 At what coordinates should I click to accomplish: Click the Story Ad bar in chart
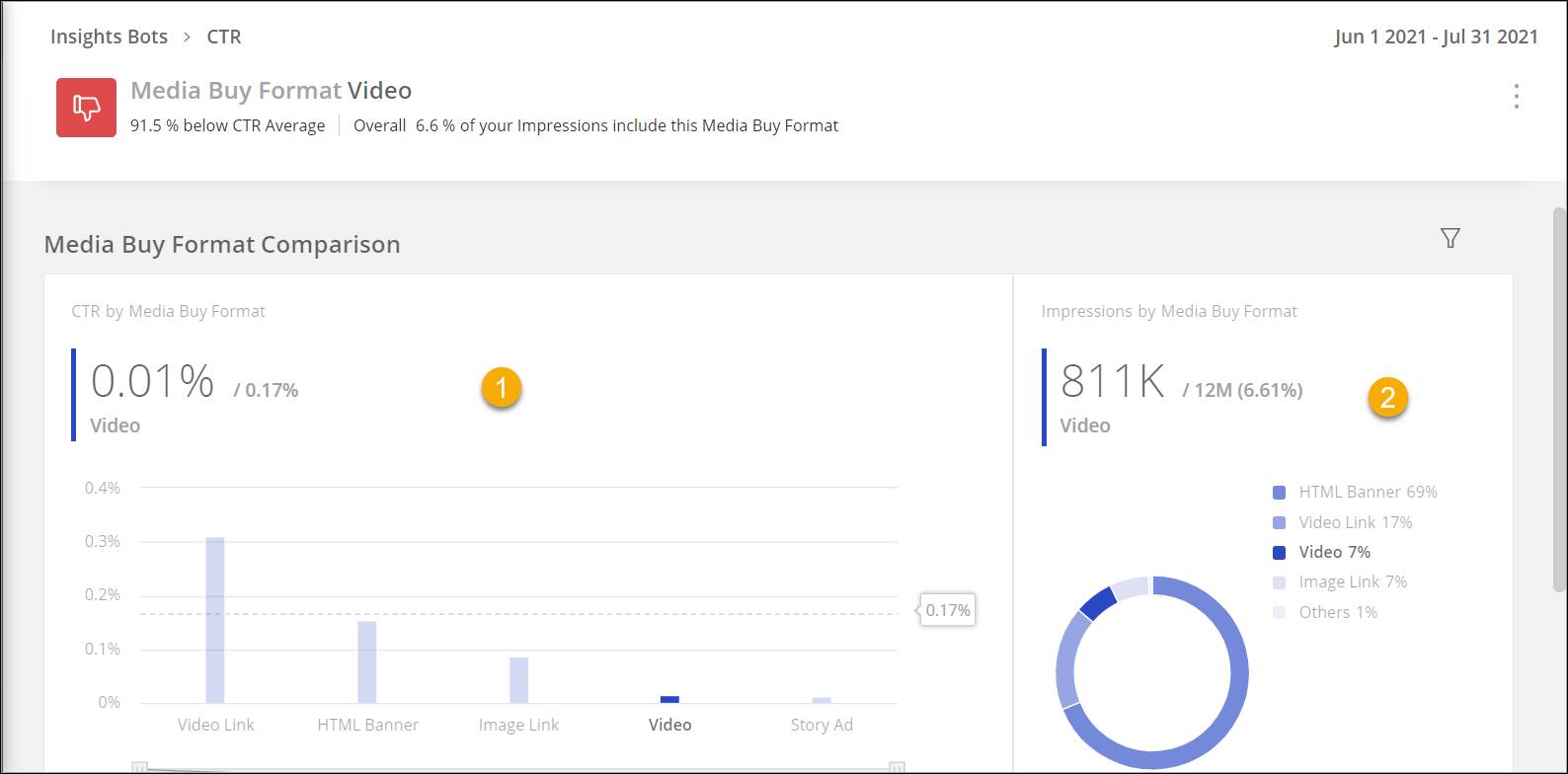pyautogui.click(x=822, y=700)
